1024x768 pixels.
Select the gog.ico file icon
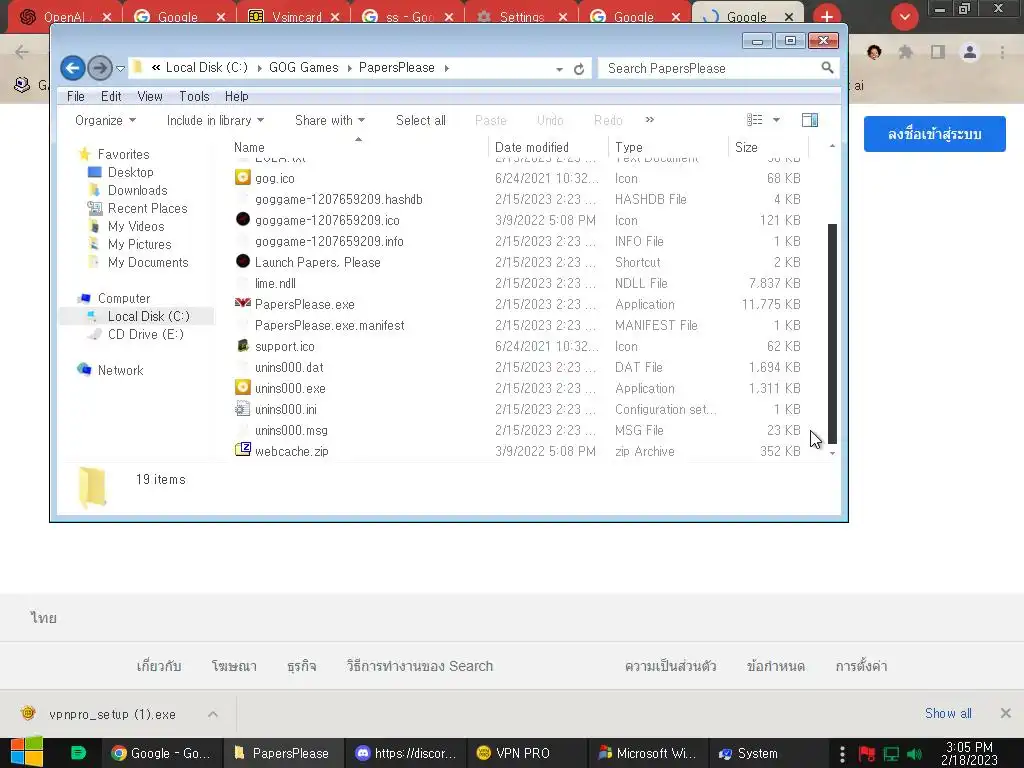242,178
